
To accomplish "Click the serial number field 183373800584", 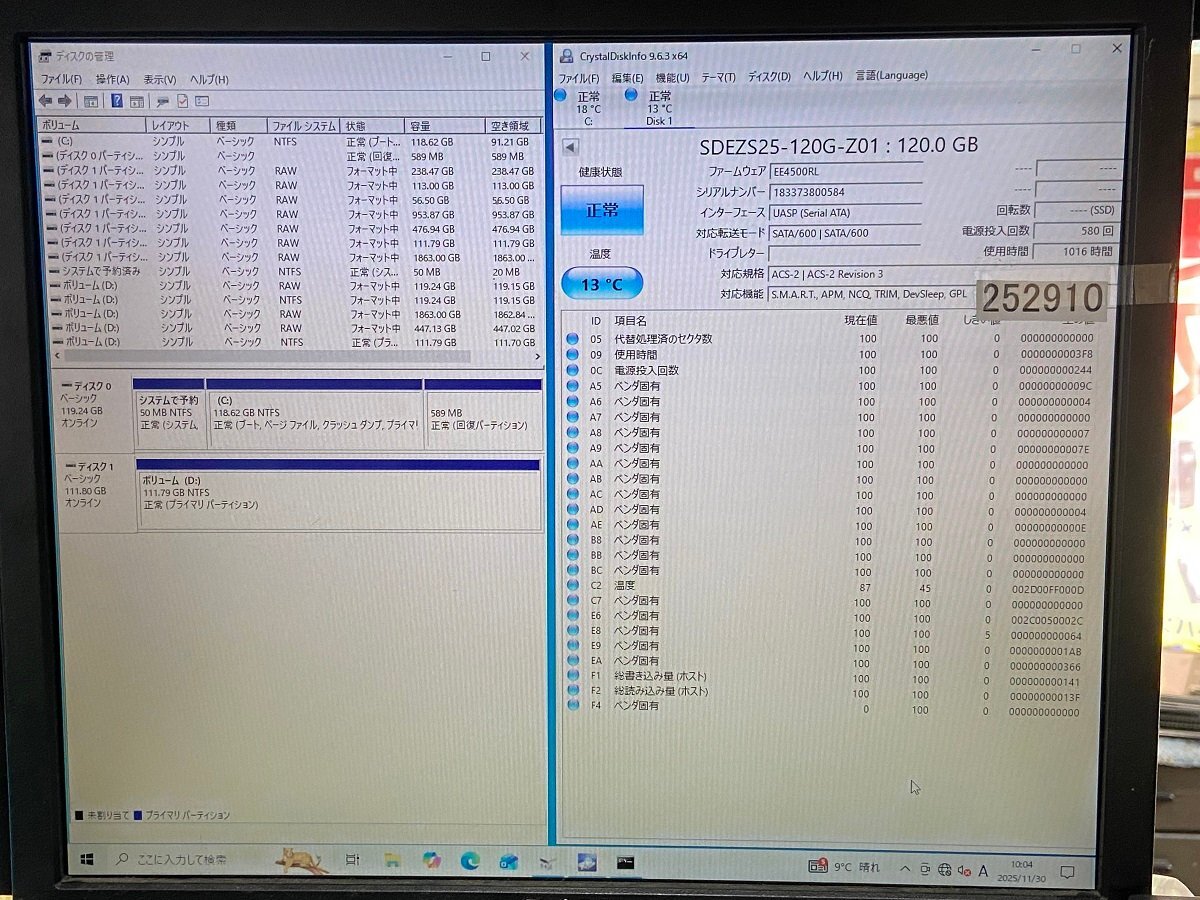I will point(845,192).
